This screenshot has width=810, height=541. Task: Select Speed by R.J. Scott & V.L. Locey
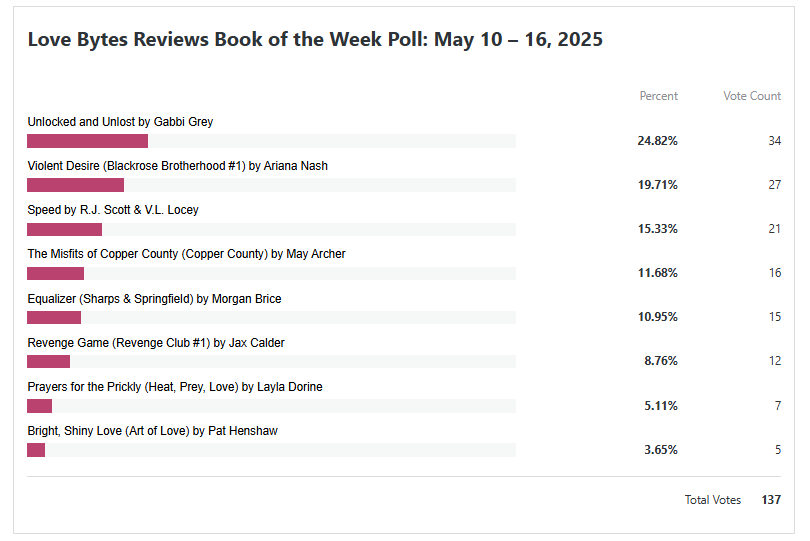click(113, 210)
